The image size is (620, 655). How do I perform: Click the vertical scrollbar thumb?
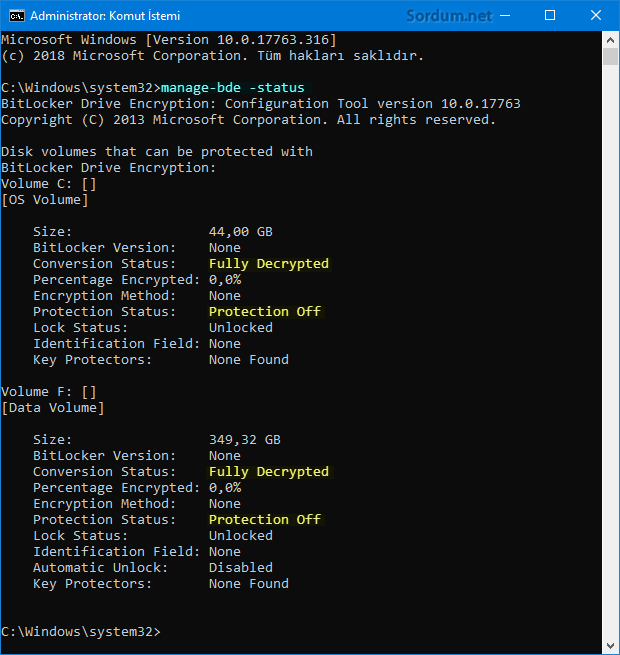pos(610,56)
